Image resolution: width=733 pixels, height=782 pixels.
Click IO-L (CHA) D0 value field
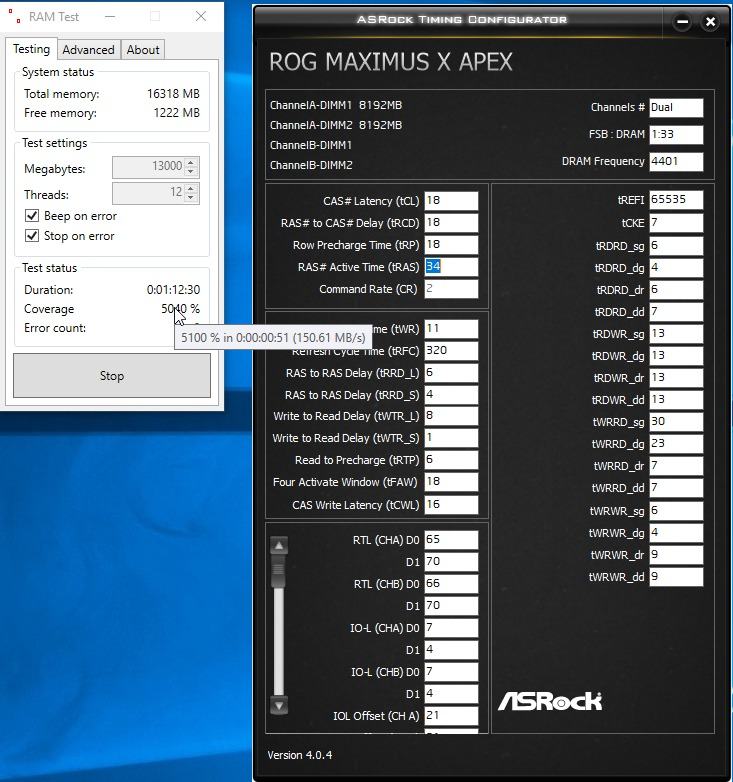tap(451, 627)
